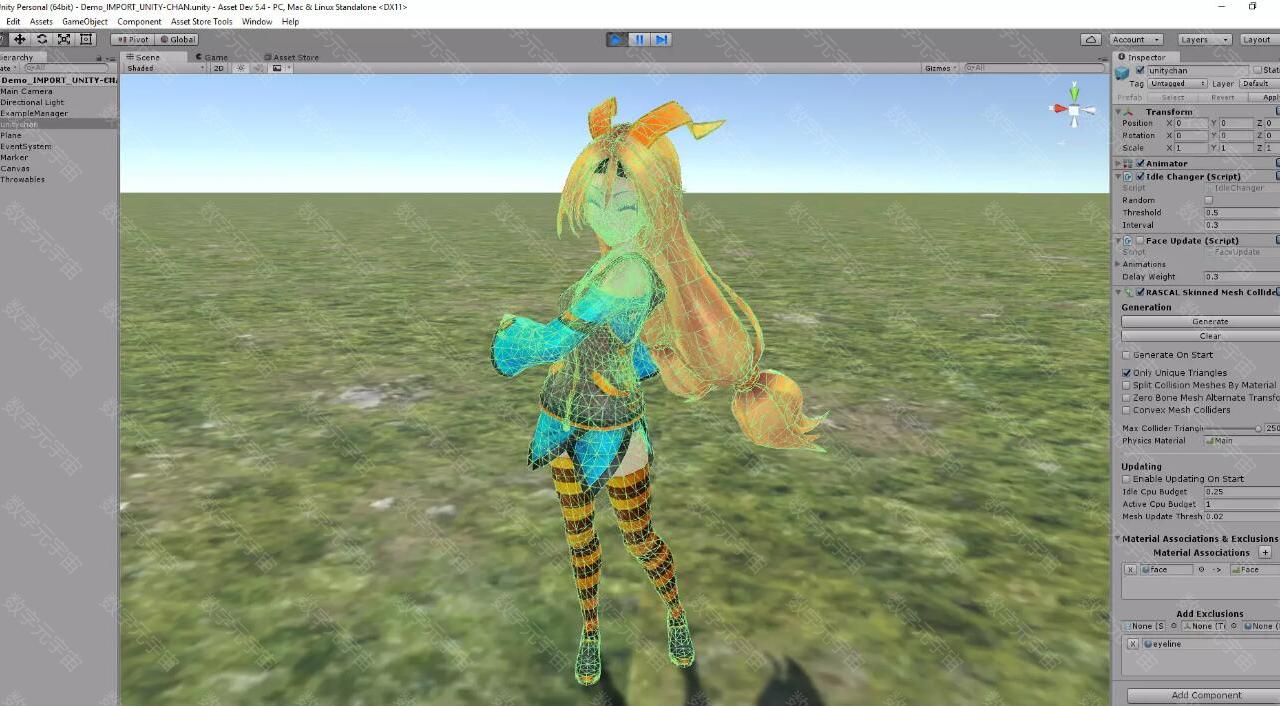Click the Face Update script icon
The width and height of the screenshot is (1280, 706).
click(x=1128, y=240)
